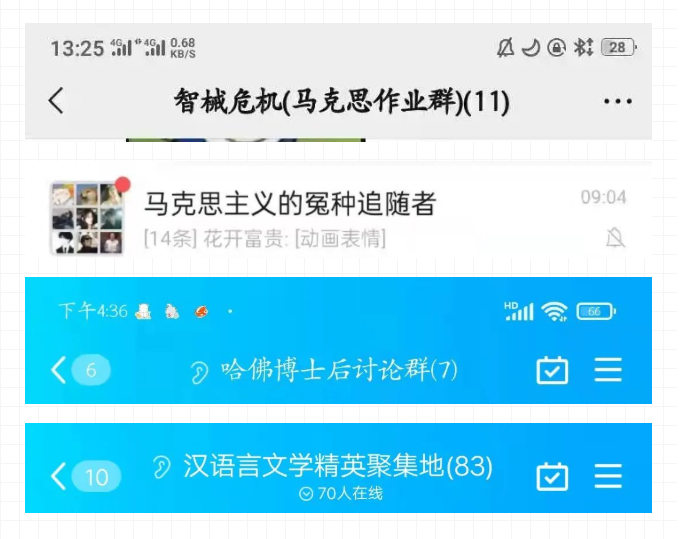The width and height of the screenshot is (692, 539).
Task: Tap the ear icon beside 汉语言文学精英聚集地
Action: tap(162, 467)
